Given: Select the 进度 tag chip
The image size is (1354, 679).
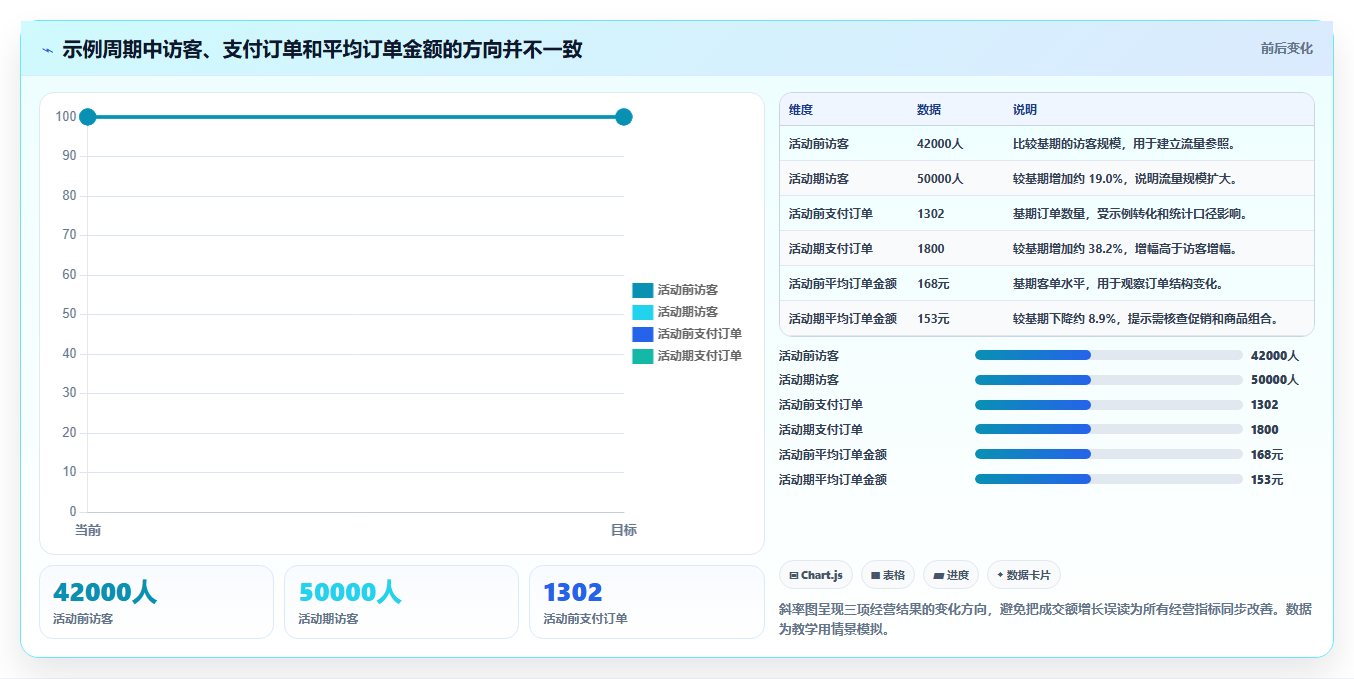Looking at the screenshot, I should (951, 575).
